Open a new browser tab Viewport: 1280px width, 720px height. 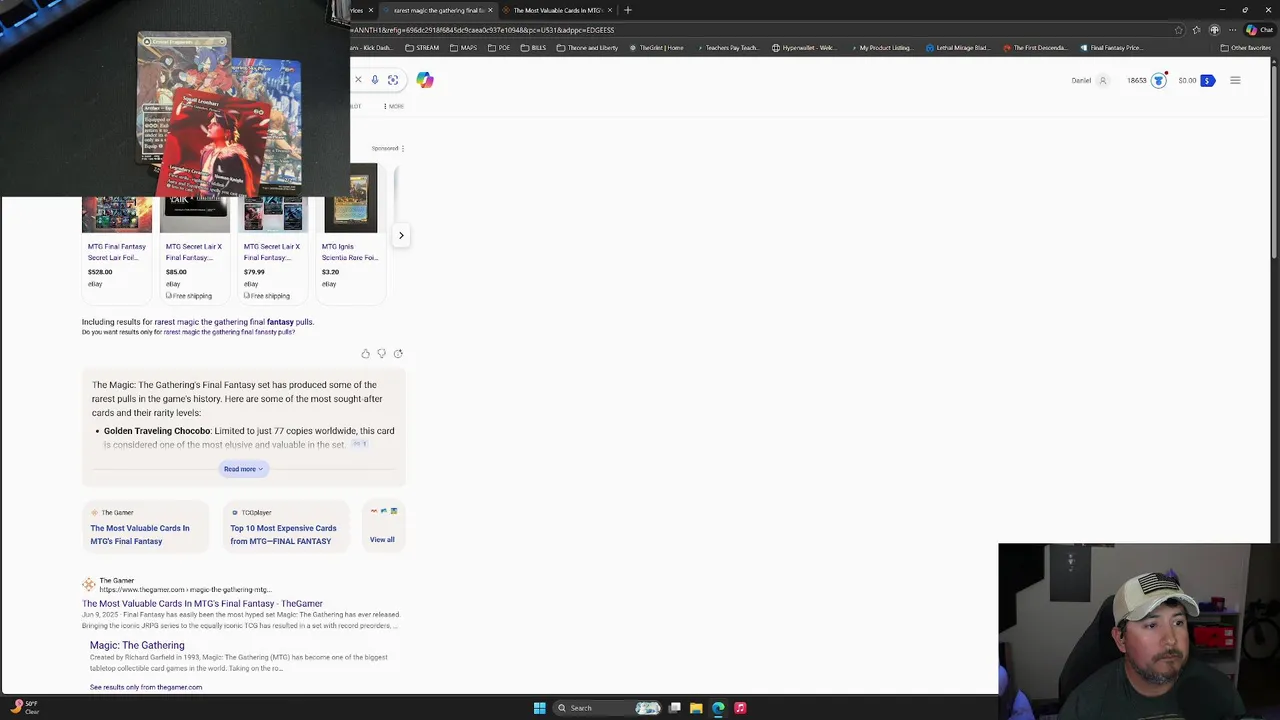pyautogui.click(x=628, y=10)
